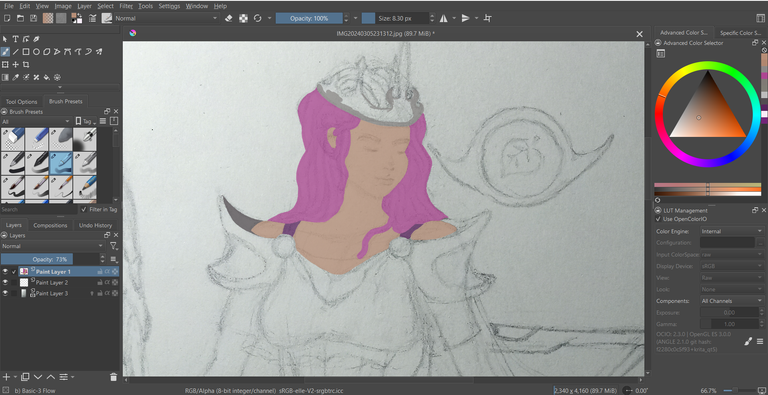Uncheck Filter in Tag checkbox

(84, 209)
